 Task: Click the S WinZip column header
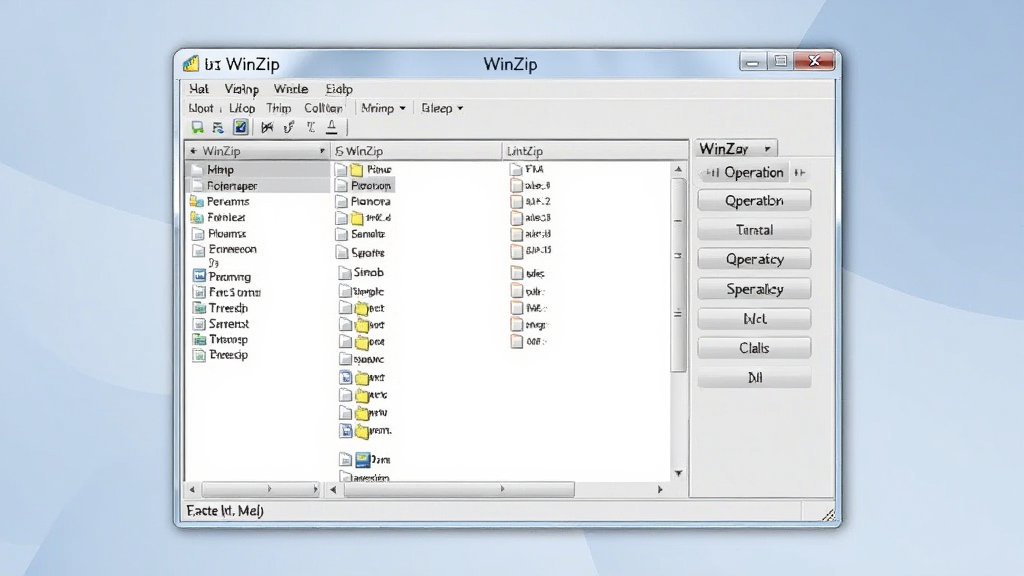[x=417, y=151]
